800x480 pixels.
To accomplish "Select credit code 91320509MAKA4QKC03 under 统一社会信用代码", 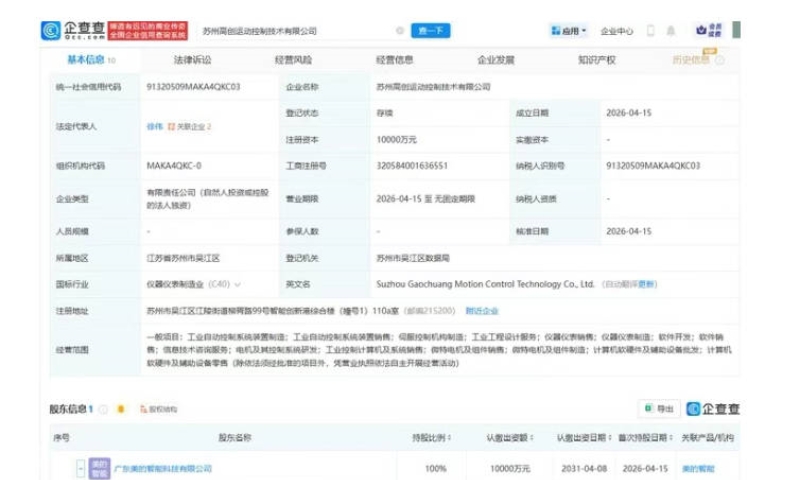I will point(193,87).
